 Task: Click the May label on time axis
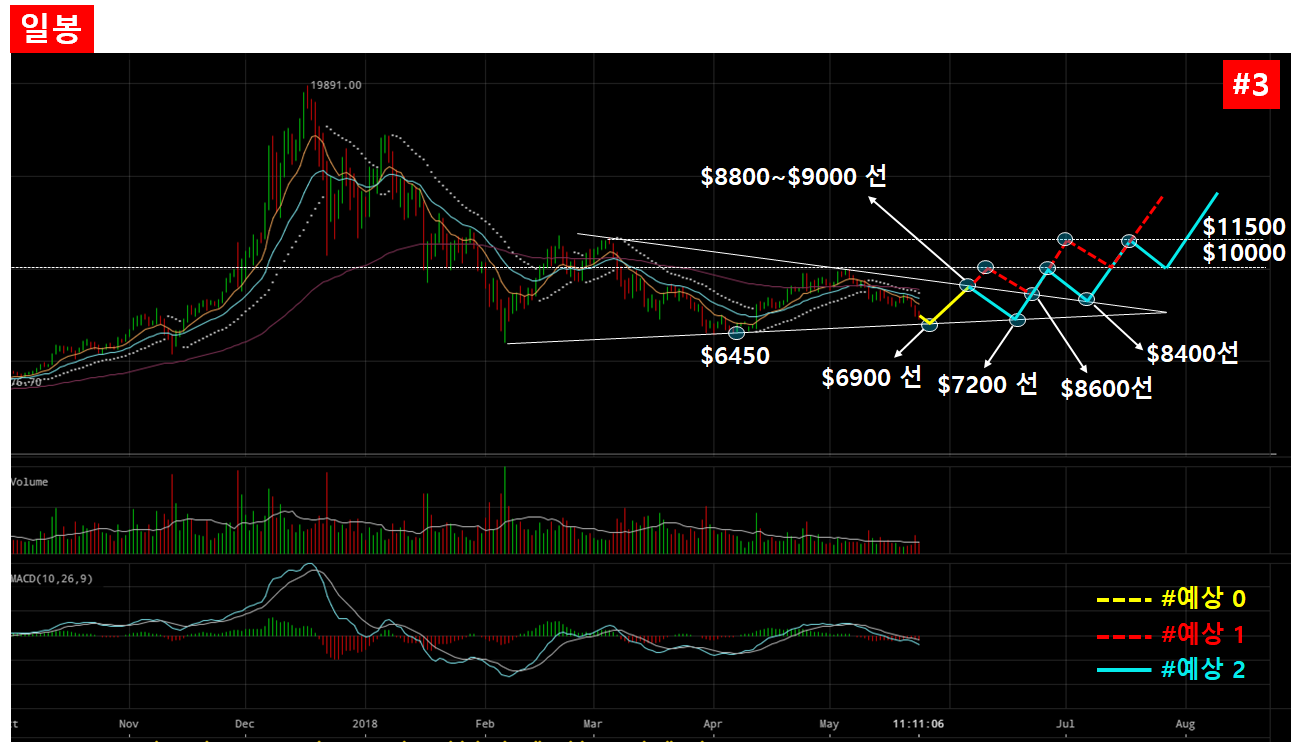[x=829, y=722]
